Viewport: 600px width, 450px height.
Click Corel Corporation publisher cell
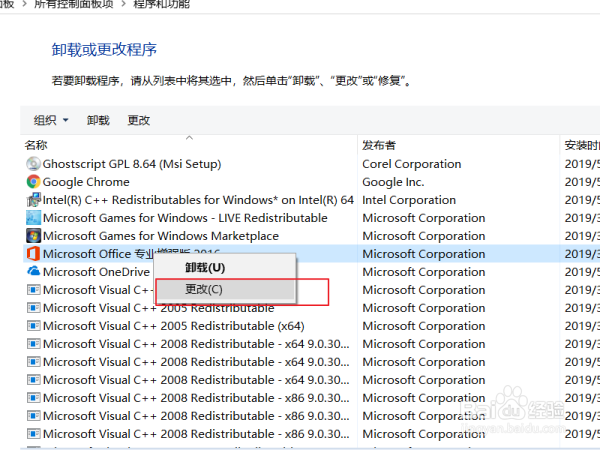pos(412,164)
